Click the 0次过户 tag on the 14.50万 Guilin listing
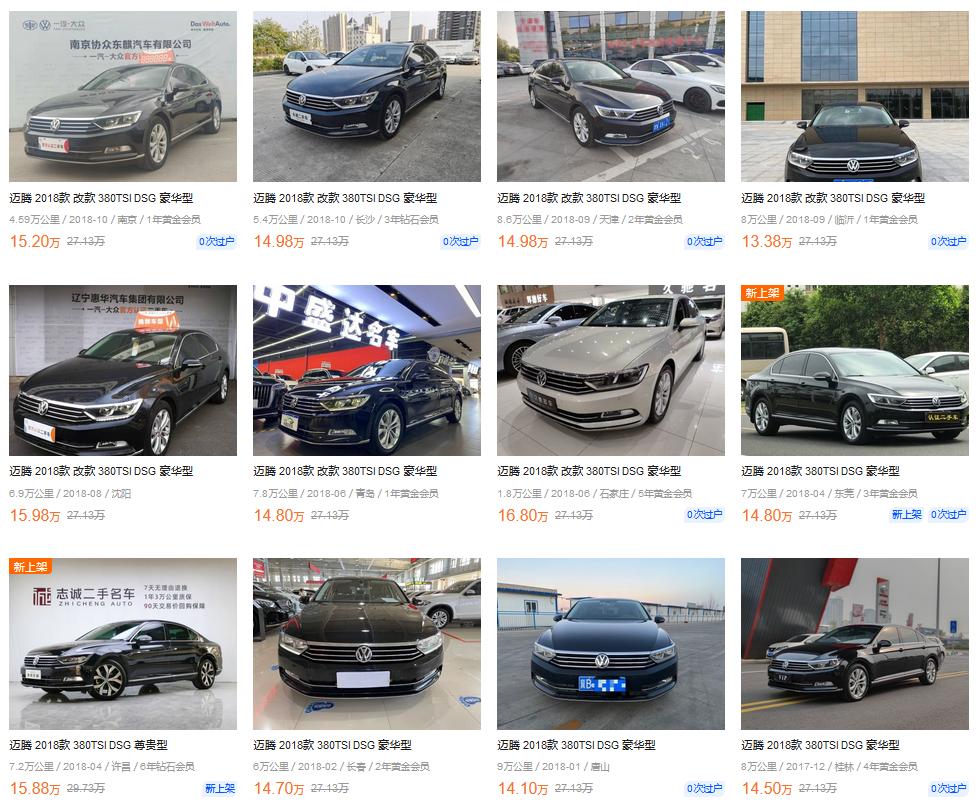 tap(948, 789)
